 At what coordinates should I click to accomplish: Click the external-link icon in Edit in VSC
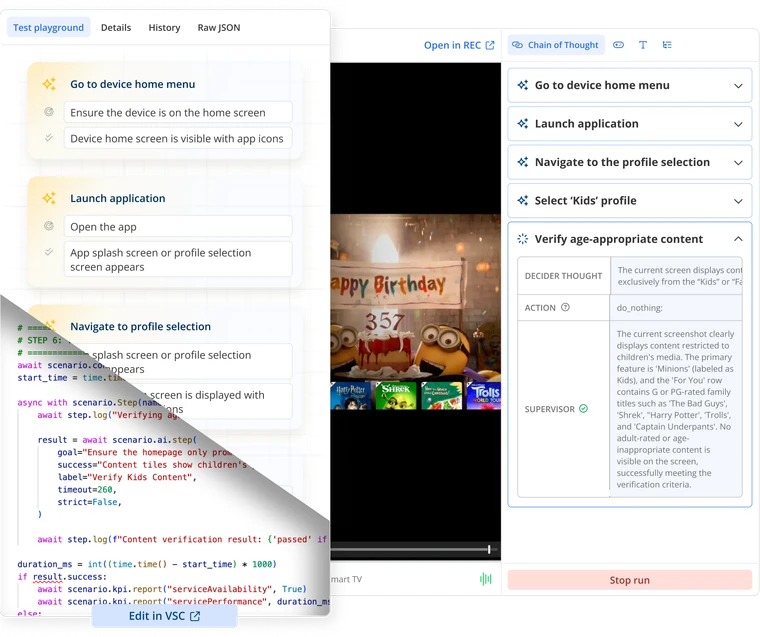pyautogui.click(x=195, y=616)
